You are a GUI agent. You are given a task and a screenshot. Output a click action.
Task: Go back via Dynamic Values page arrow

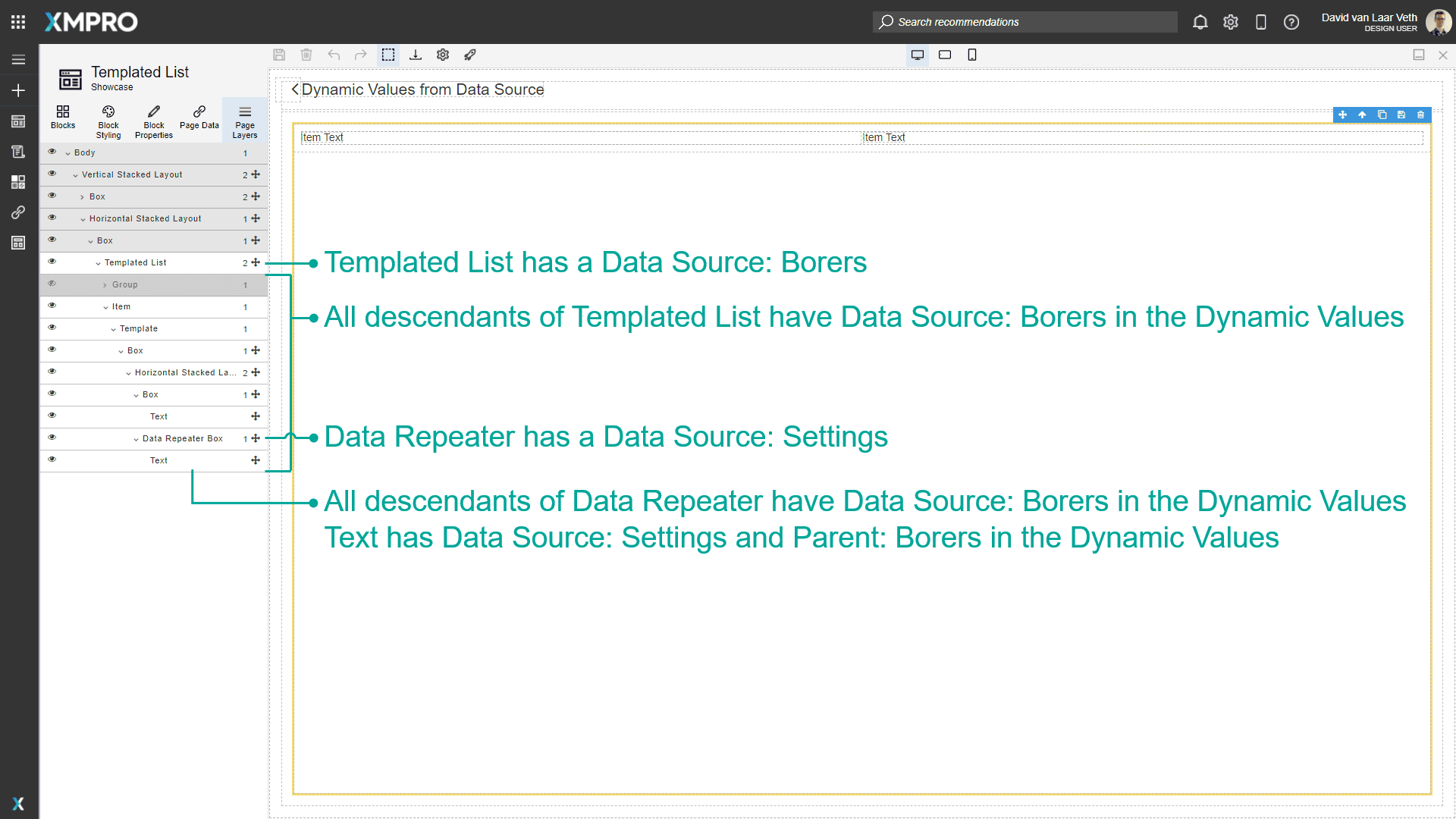point(295,89)
